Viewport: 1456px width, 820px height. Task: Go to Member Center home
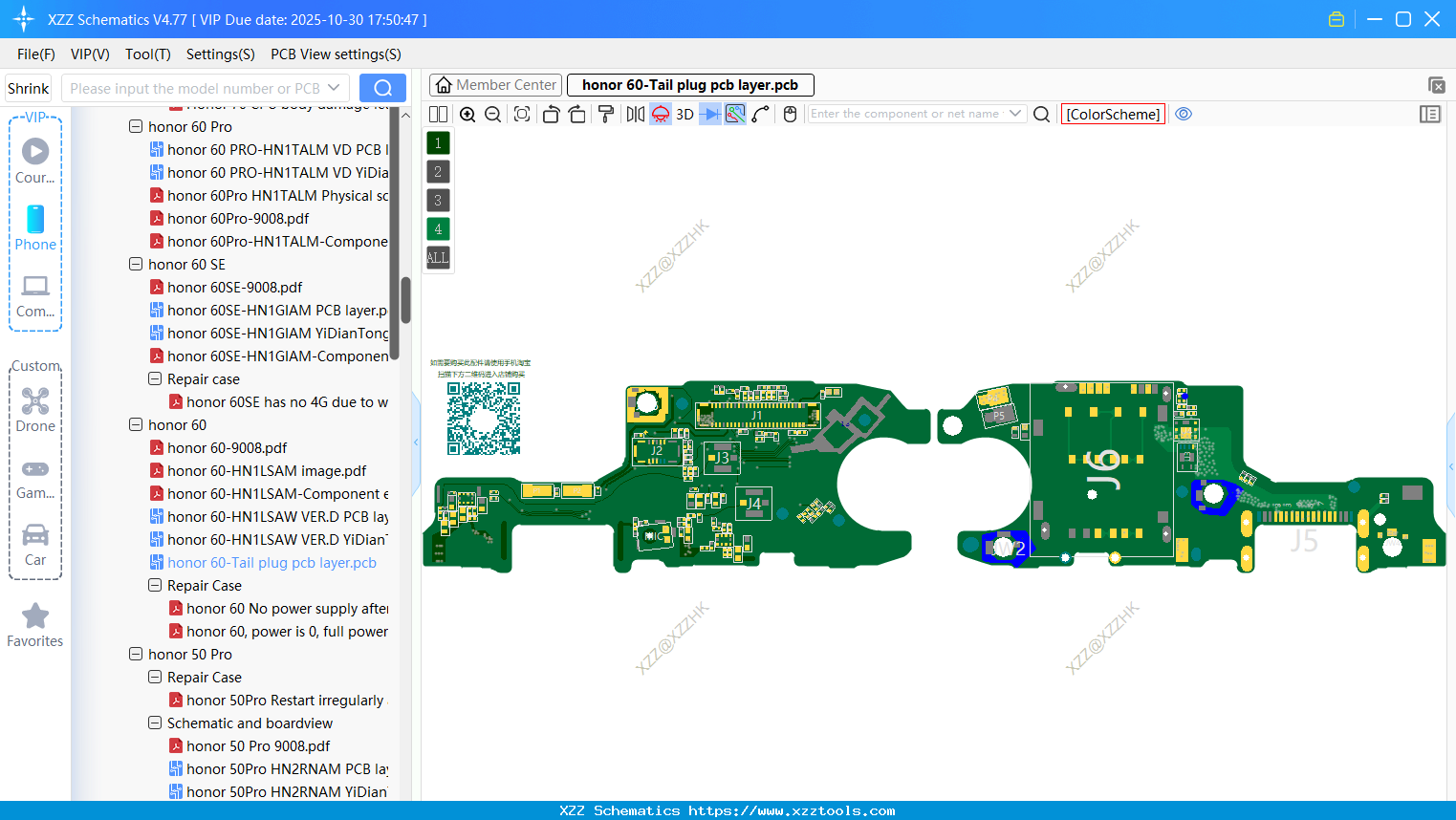click(495, 85)
